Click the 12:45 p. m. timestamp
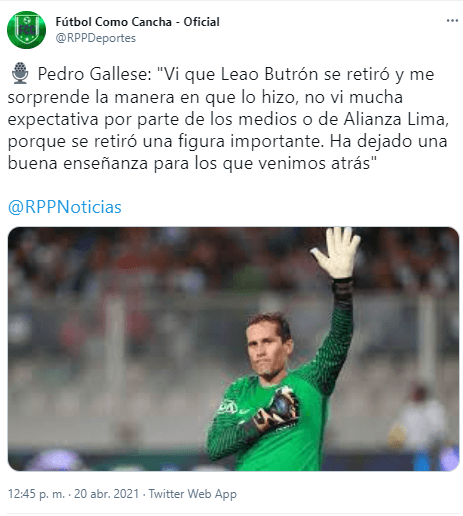The width and height of the screenshot is (463, 516). 36,493
